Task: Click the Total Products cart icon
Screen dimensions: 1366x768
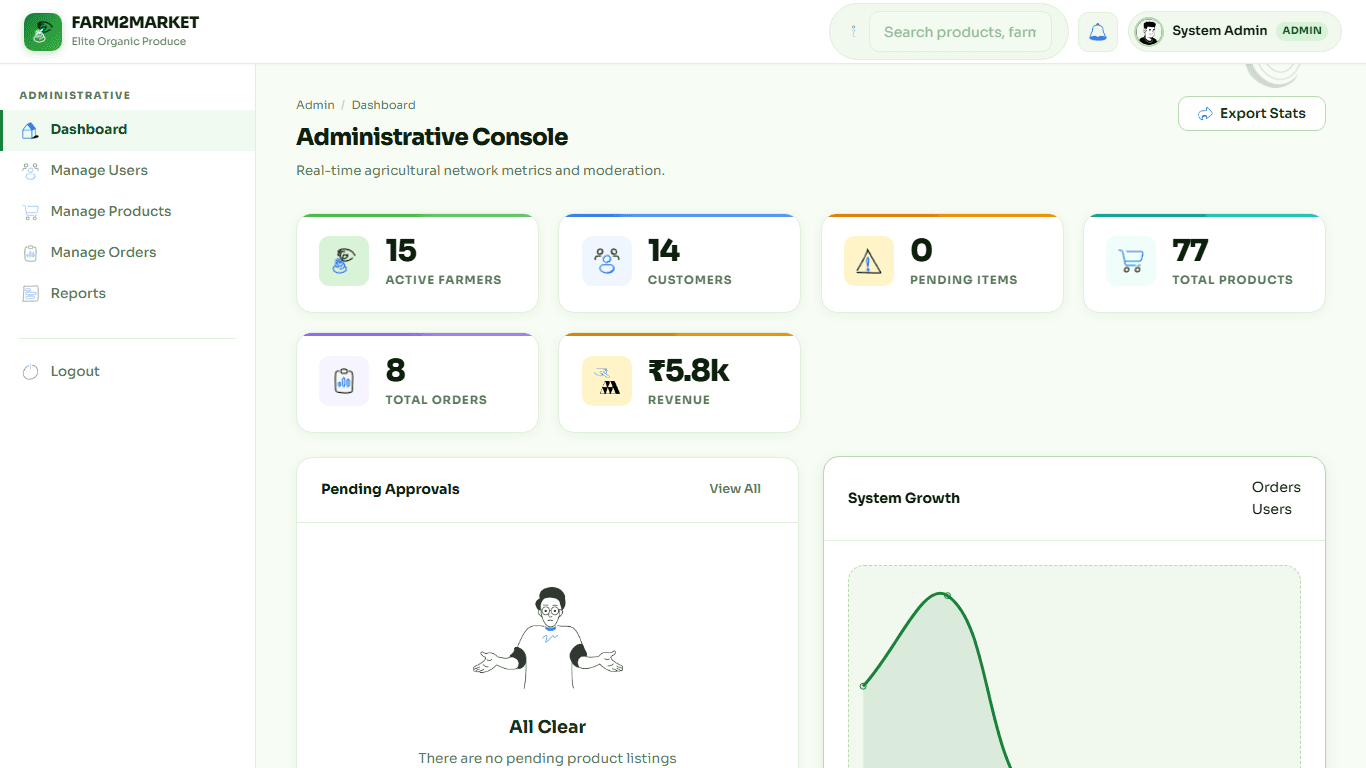Action: pyautogui.click(x=1131, y=261)
